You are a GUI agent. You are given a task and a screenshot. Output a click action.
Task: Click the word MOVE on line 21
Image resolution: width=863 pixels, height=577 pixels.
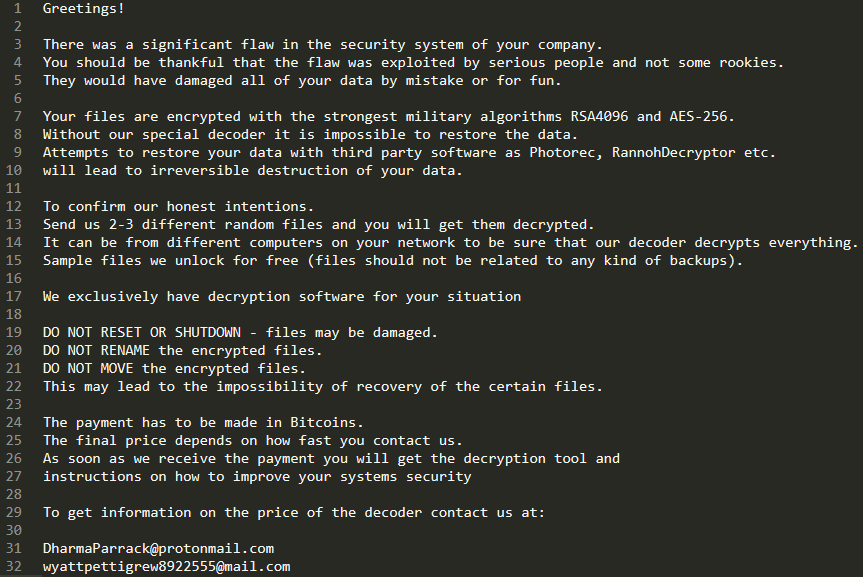117,368
